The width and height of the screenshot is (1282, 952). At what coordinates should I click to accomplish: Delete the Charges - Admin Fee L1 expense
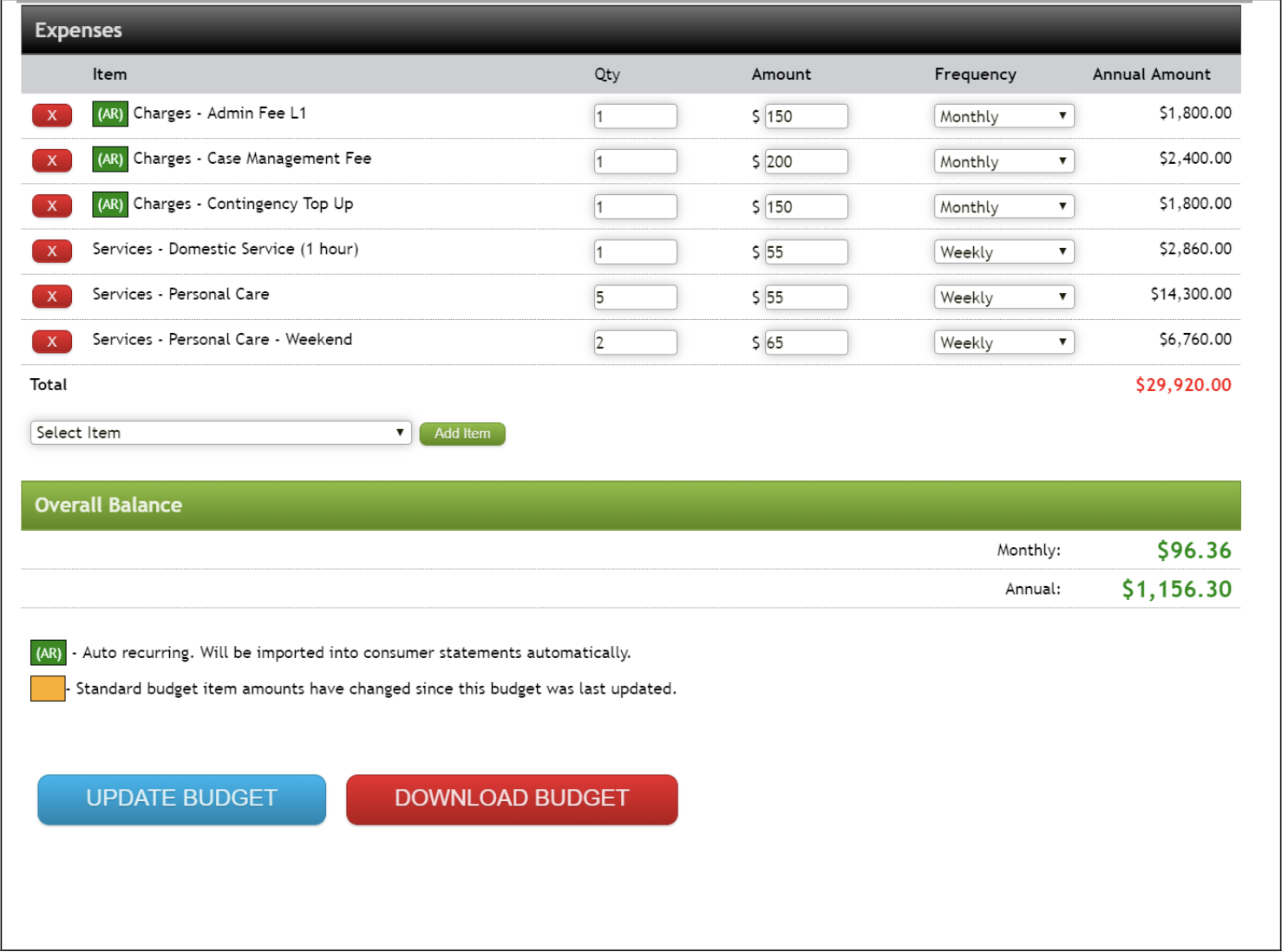point(51,114)
